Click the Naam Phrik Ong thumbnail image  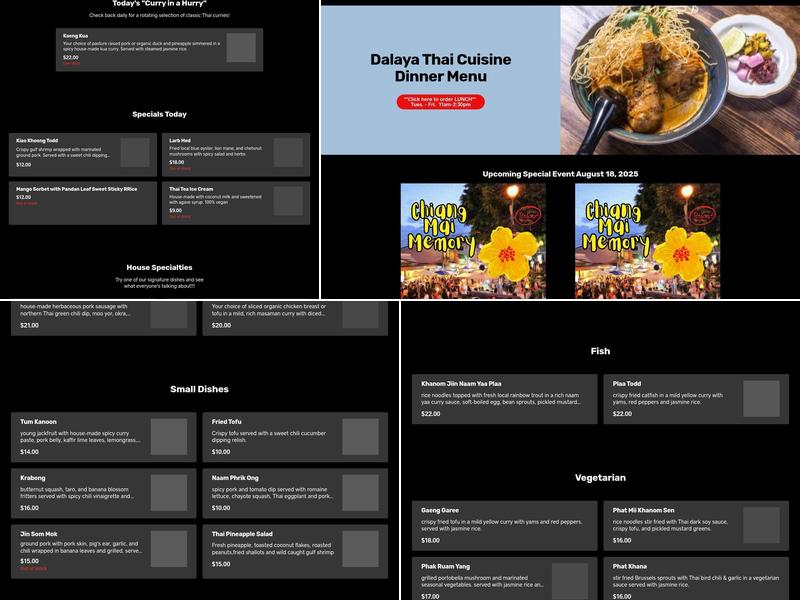pyautogui.click(x=361, y=493)
